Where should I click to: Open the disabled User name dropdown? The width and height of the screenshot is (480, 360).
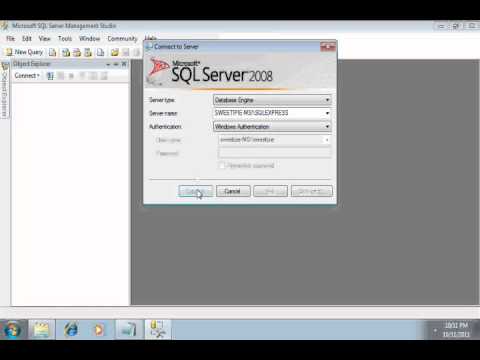(327, 140)
